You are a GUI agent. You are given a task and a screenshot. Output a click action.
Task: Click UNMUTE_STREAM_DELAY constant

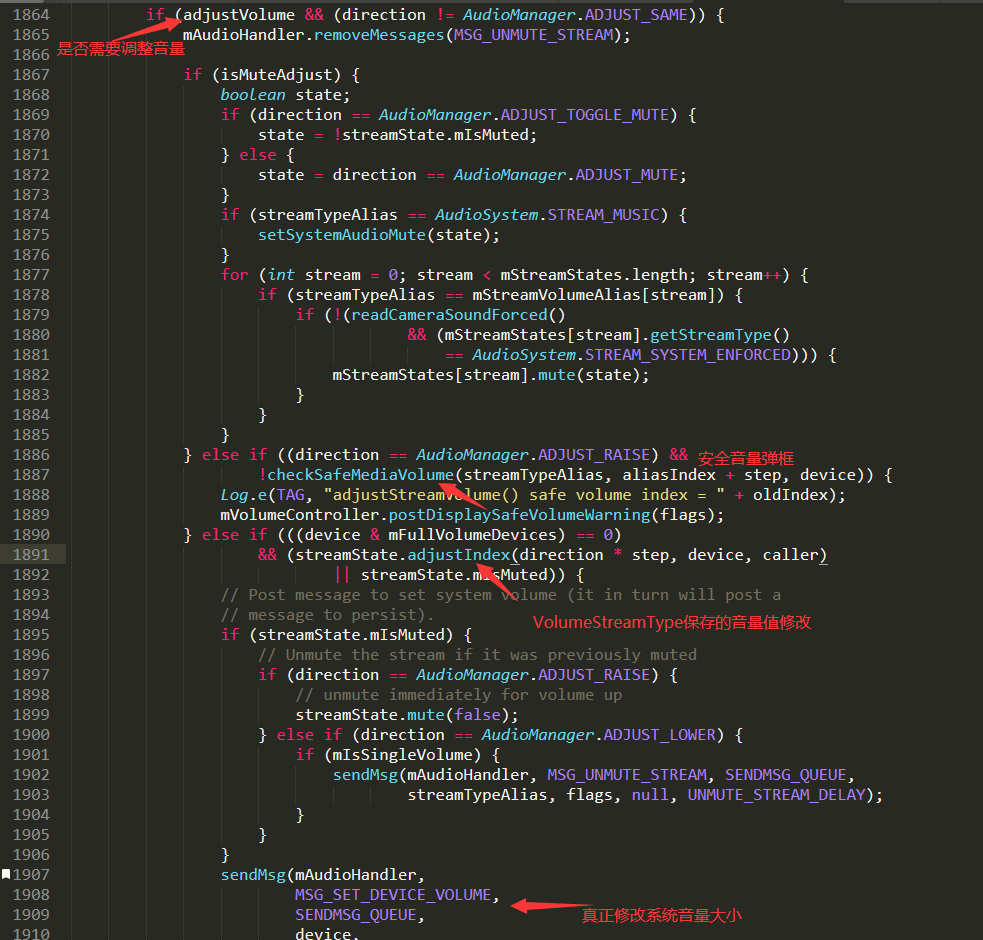[x=776, y=795]
